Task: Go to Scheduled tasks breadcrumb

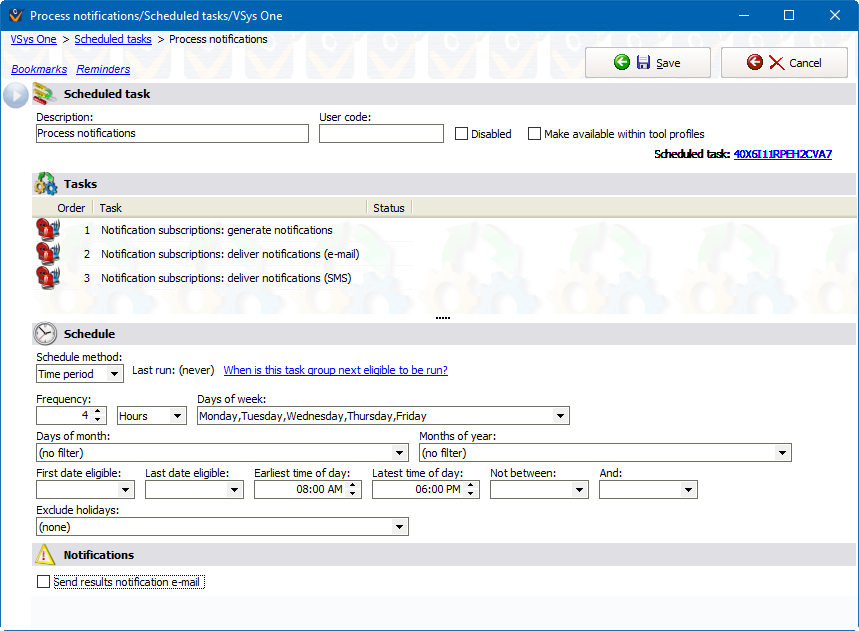Action: 113,40
